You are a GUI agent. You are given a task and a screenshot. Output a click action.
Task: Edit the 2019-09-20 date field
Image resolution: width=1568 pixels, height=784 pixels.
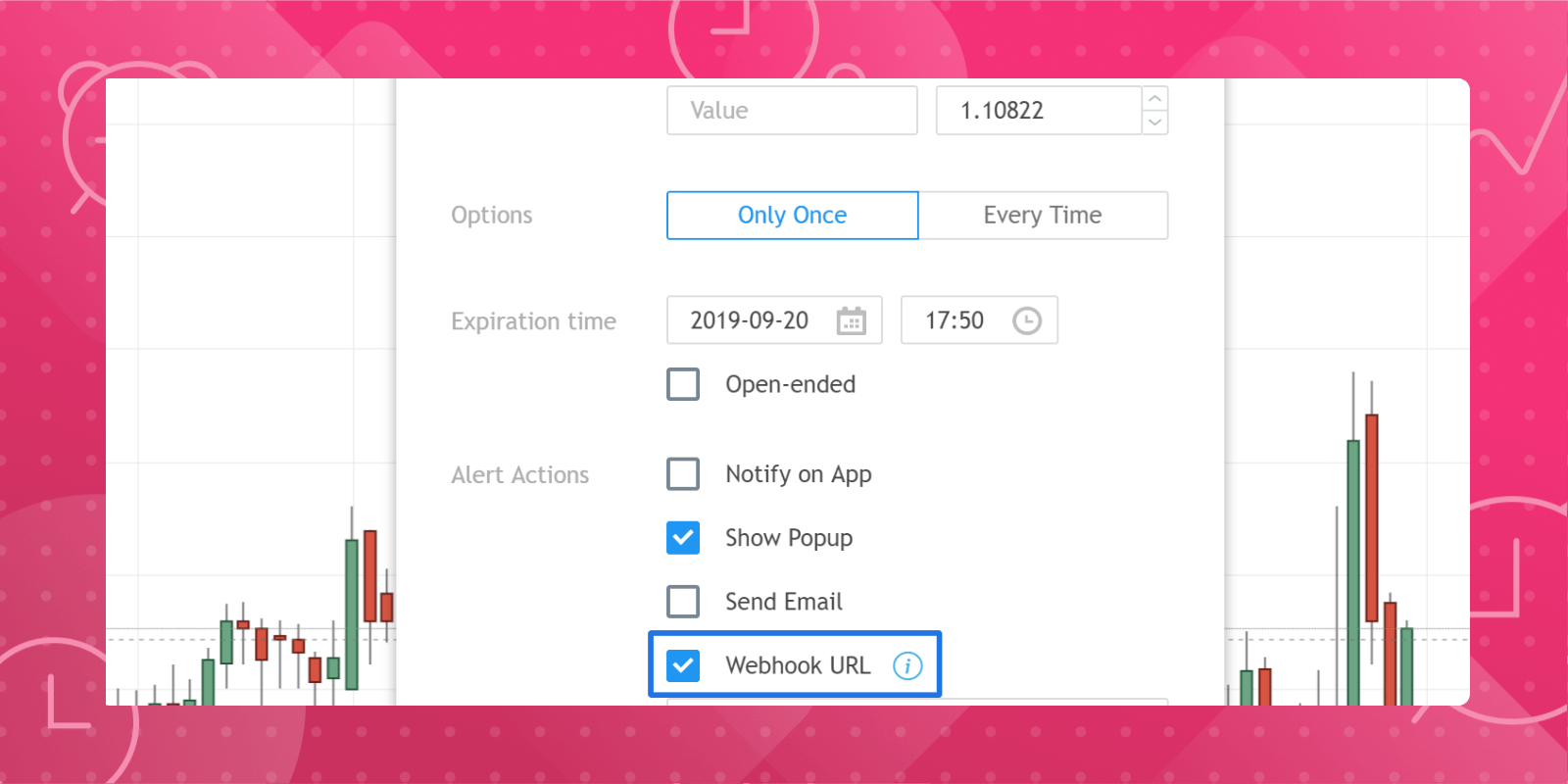tap(774, 320)
